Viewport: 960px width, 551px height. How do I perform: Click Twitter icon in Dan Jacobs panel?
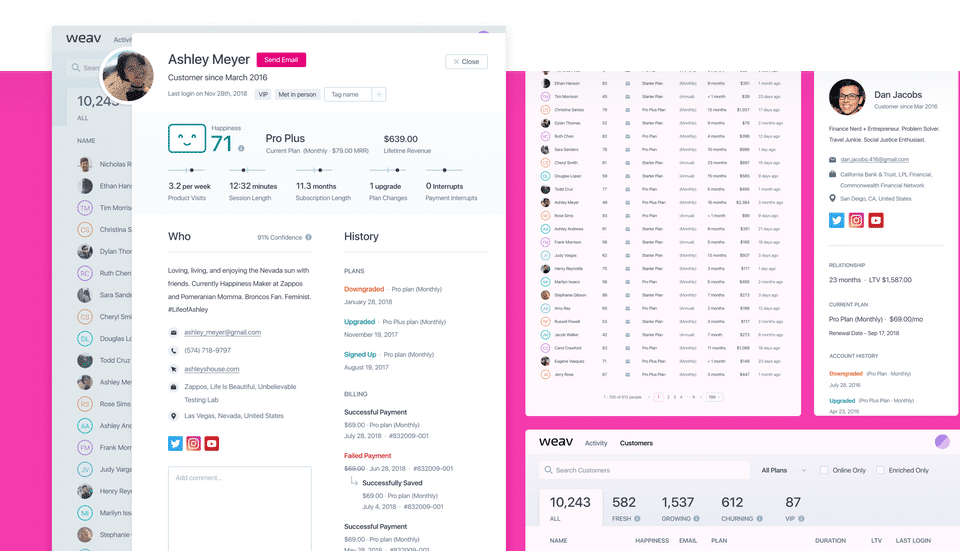click(x=836, y=220)
